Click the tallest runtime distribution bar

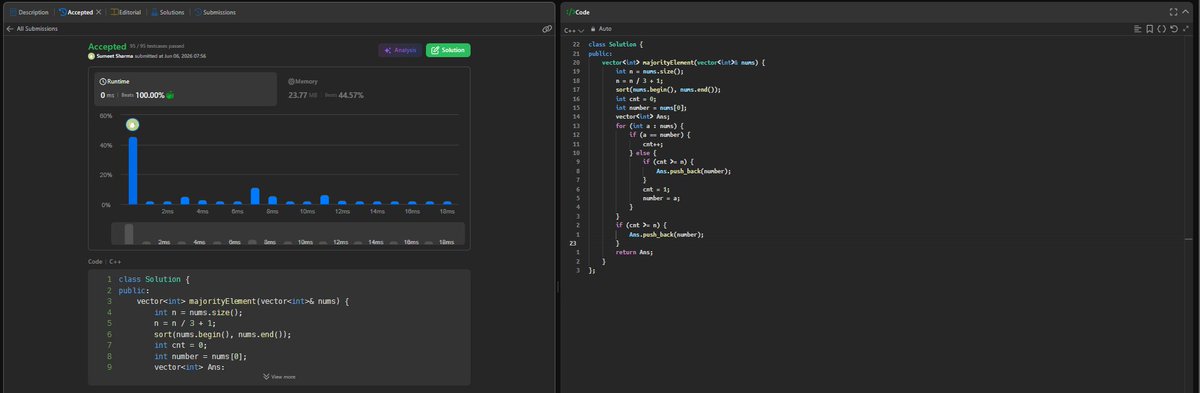132,171
